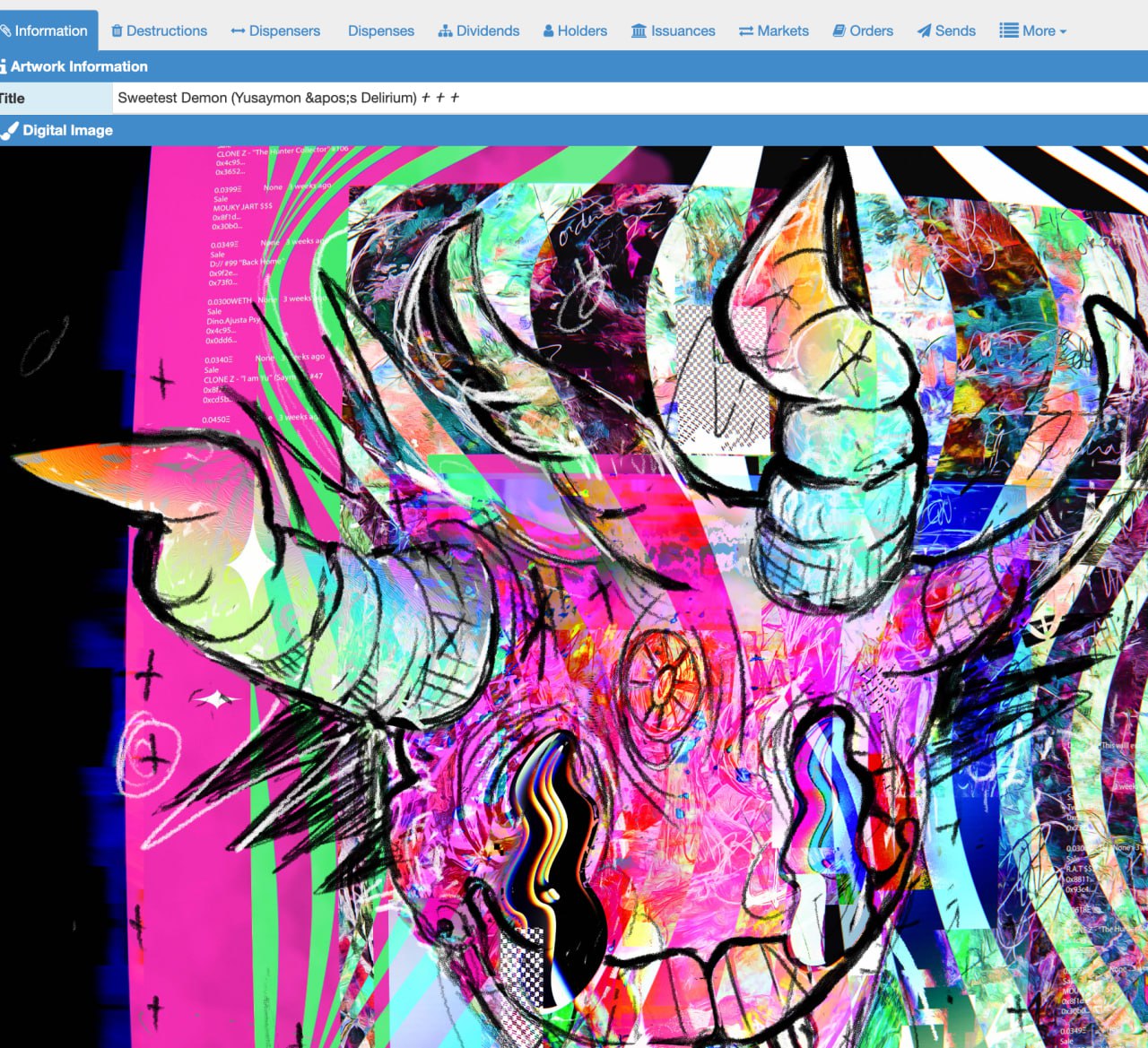The width and height of the screenshot is (1148, 1048).
Task: Switch to the Issuances tab
Action: tap(673, 30)
